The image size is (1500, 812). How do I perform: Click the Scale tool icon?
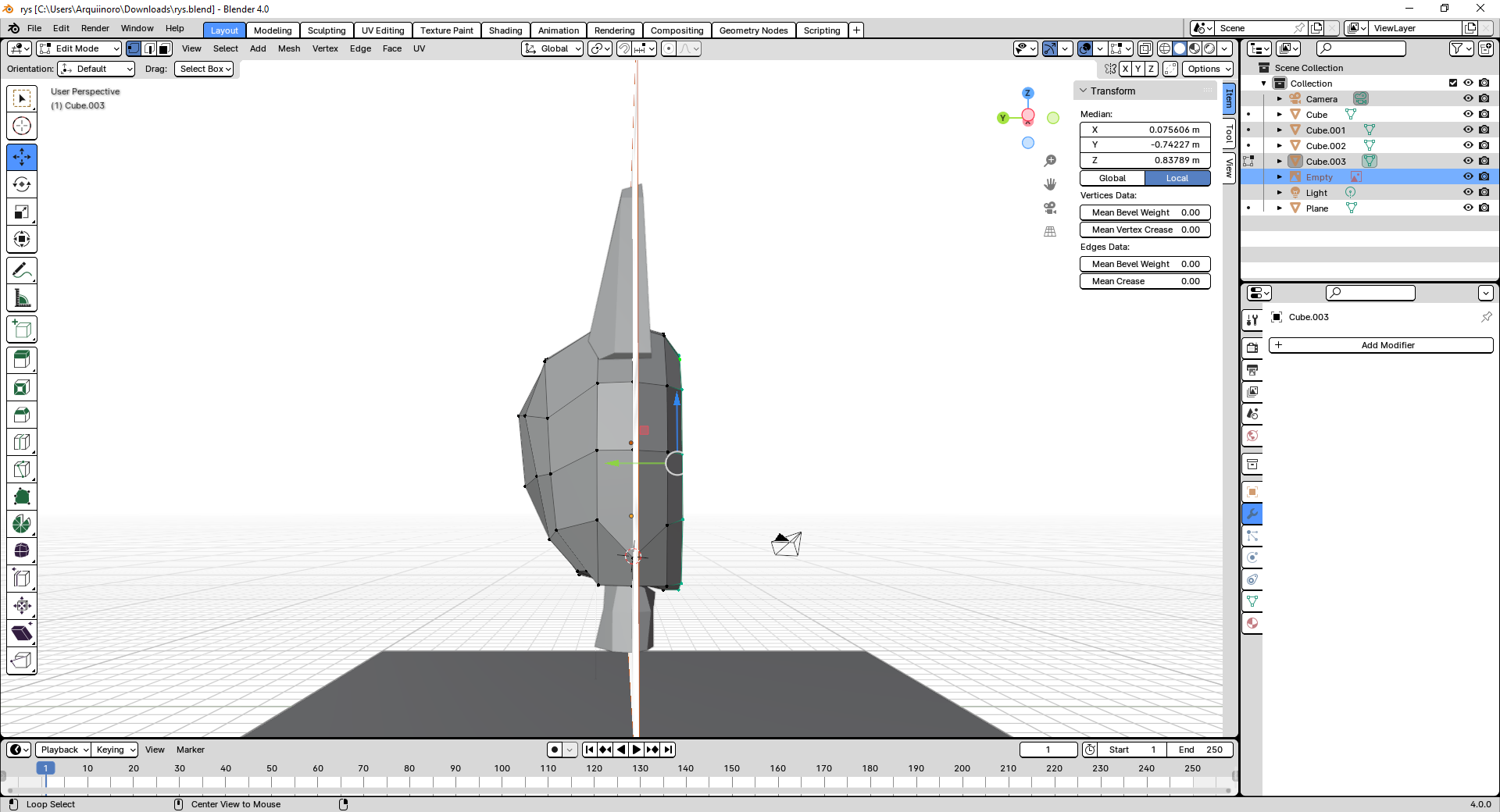point(22,212)
